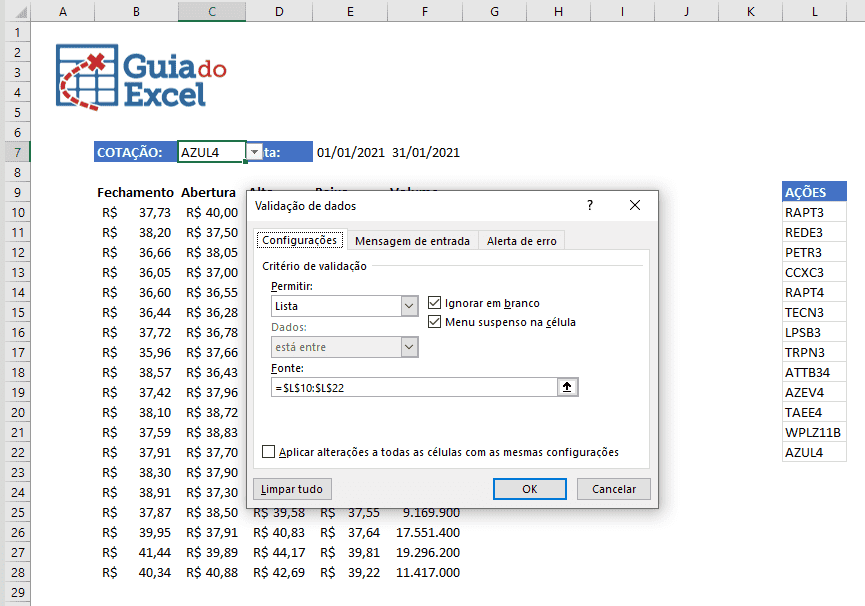Click Limpar tudo button
The height and width of the screenshot is (606, 865).
pyautogui.click(x=291, y=489)
